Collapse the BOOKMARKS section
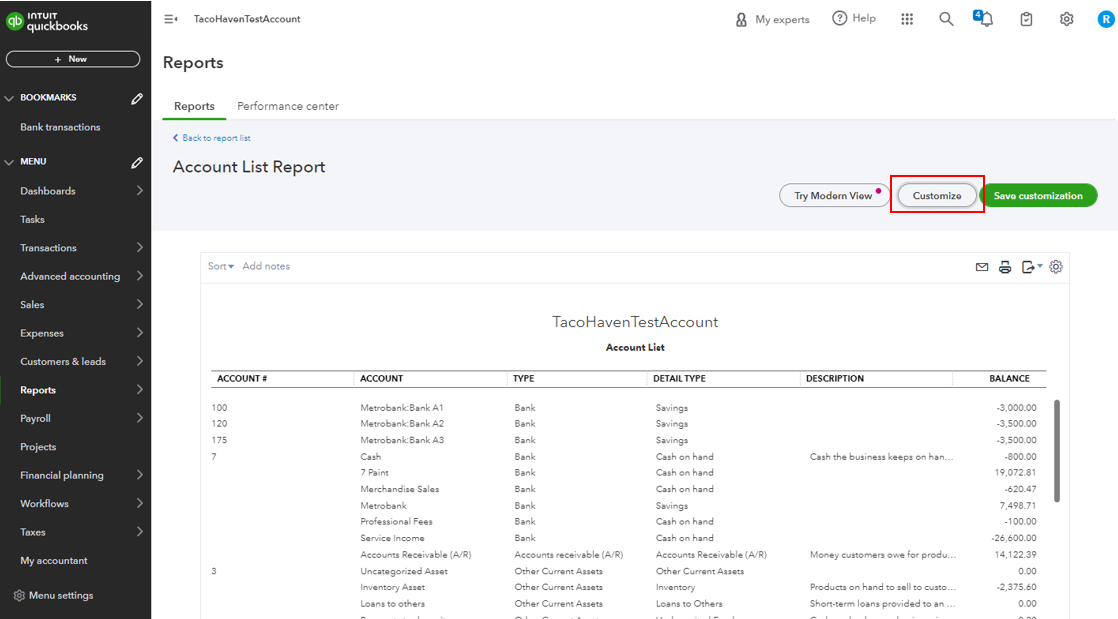This screenshot has width=1118, height=619. click(x=9, y=98)
